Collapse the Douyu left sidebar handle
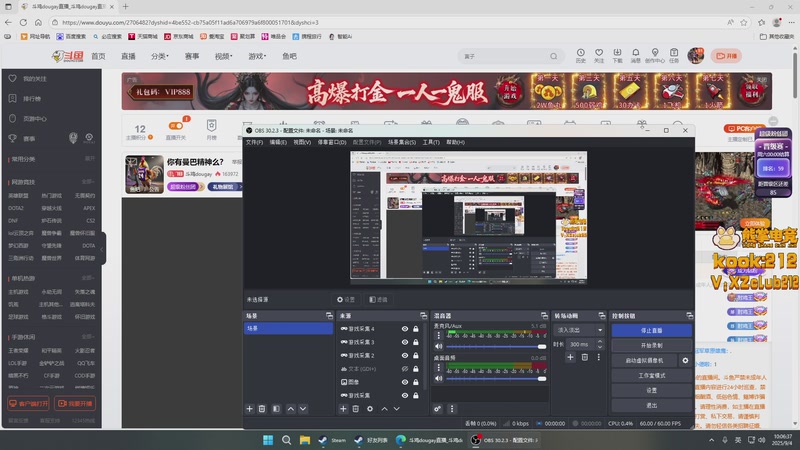 pyautogui.click(x=102, y=249)
